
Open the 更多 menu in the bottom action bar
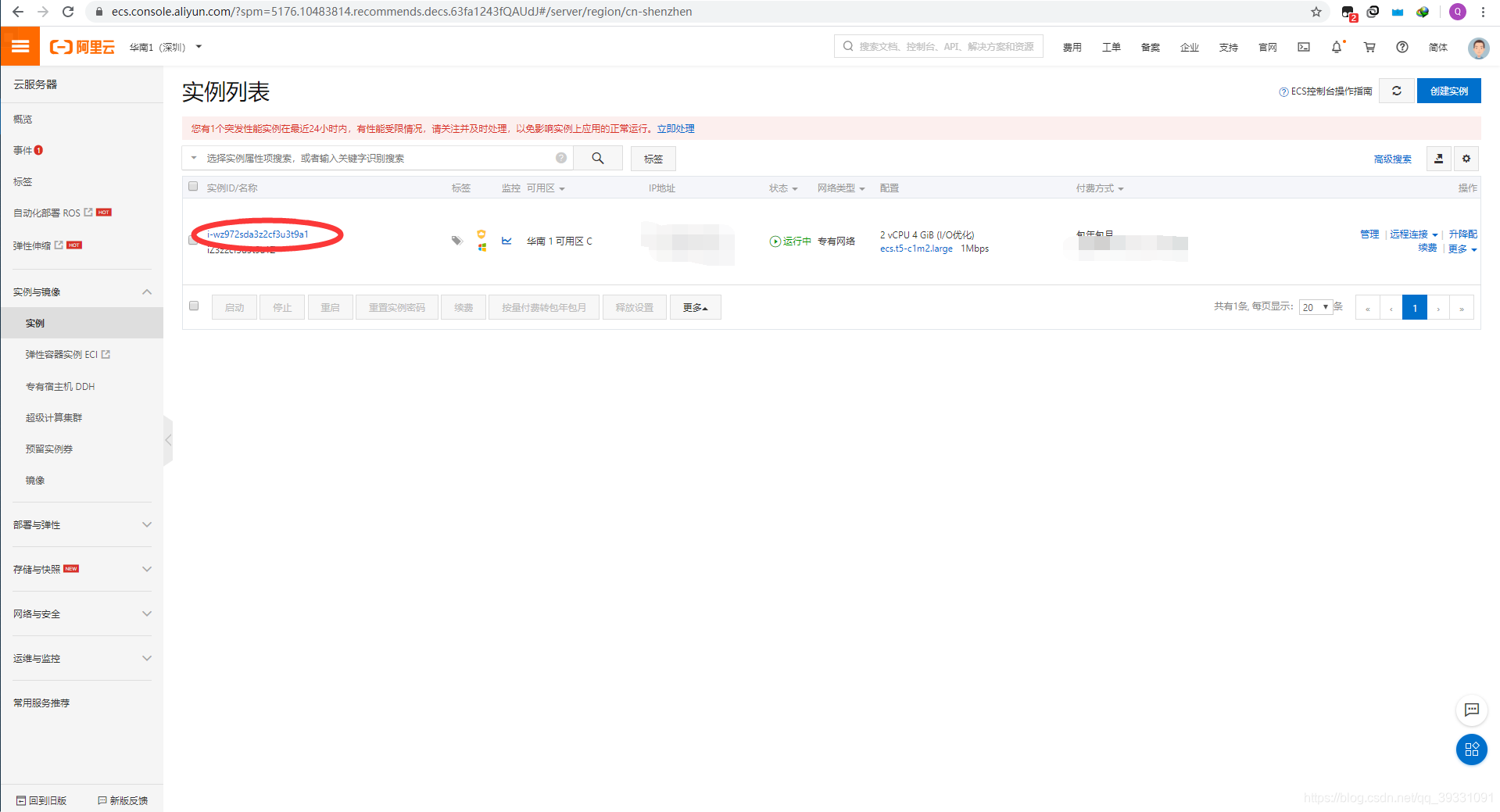[694, 306]
